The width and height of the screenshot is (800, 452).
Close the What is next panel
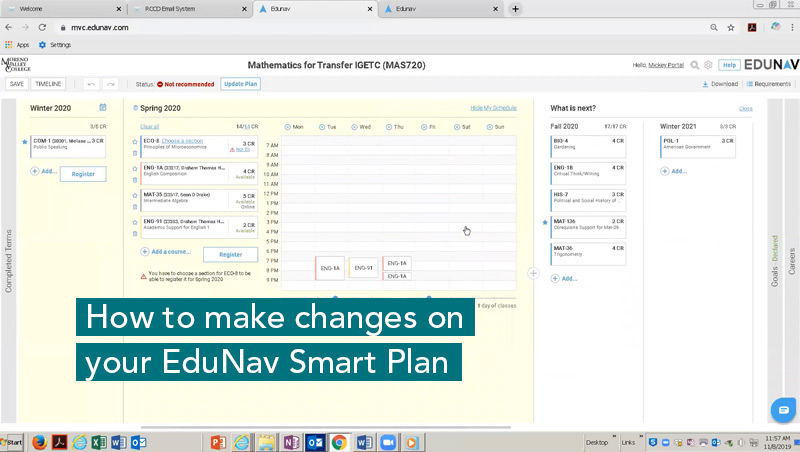(x=745, y=109)
